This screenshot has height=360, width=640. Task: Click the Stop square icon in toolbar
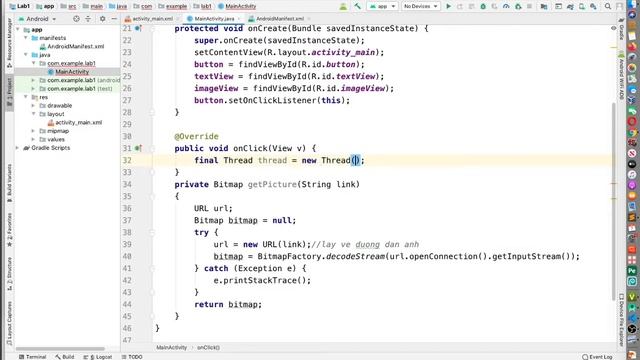(x=529, y=6)
